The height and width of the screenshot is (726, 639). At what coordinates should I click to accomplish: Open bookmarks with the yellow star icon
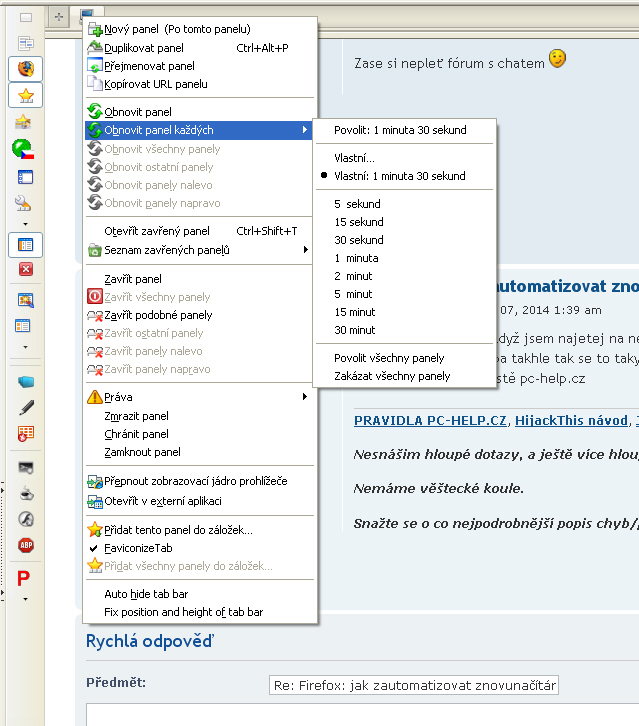tap(25, 96)
